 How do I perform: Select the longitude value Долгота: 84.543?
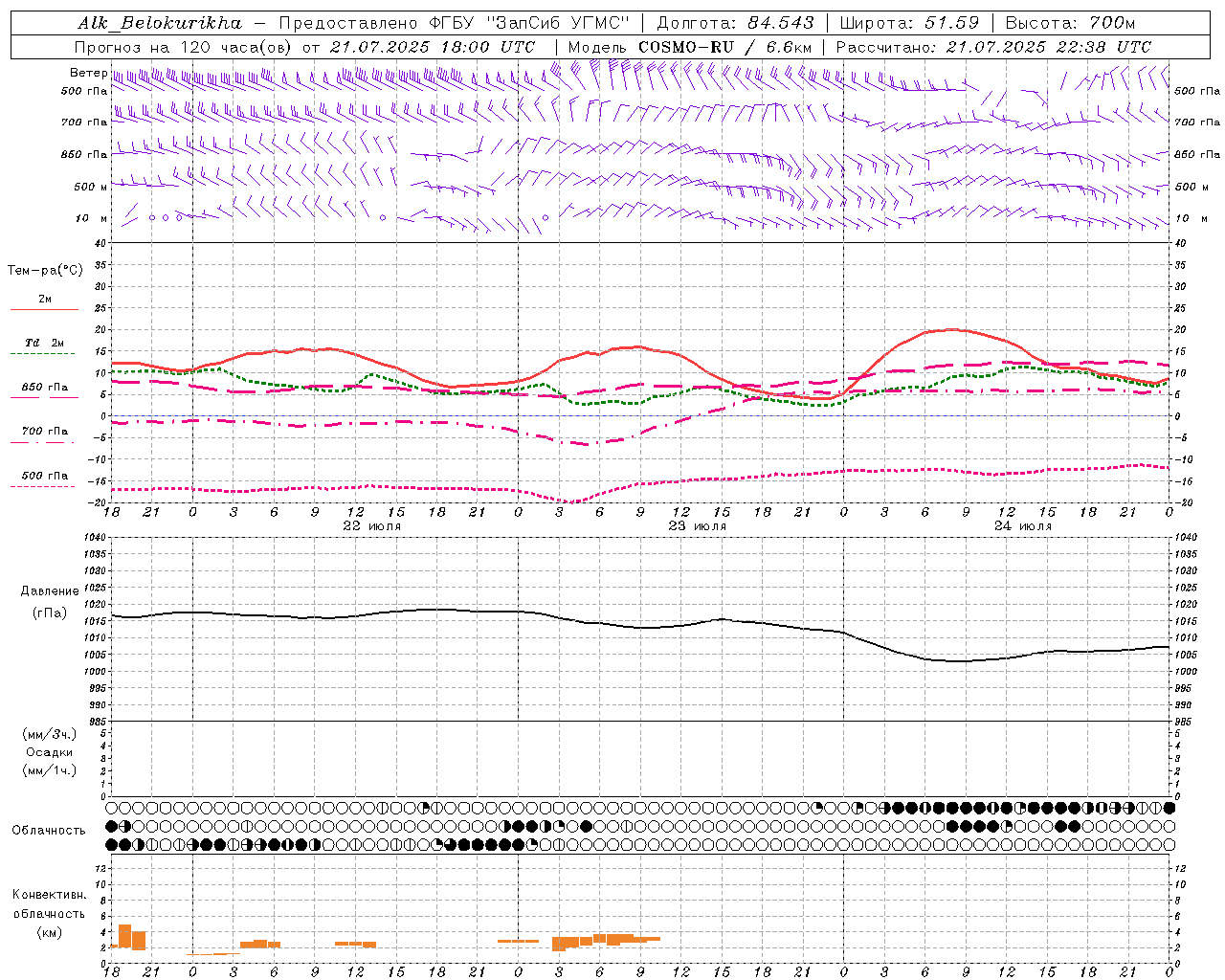[x=736, y=23]
